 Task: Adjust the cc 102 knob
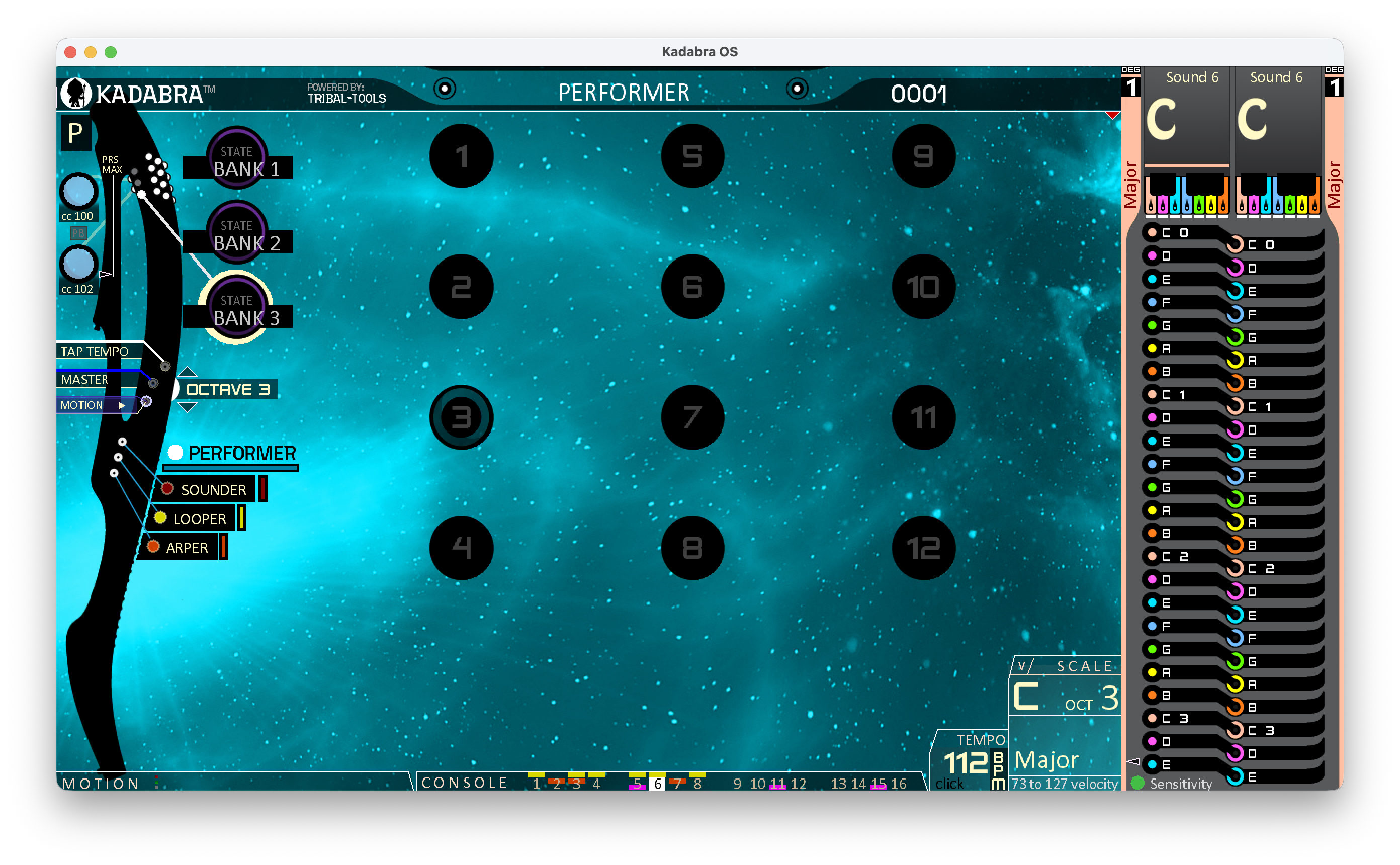[78, 264]
